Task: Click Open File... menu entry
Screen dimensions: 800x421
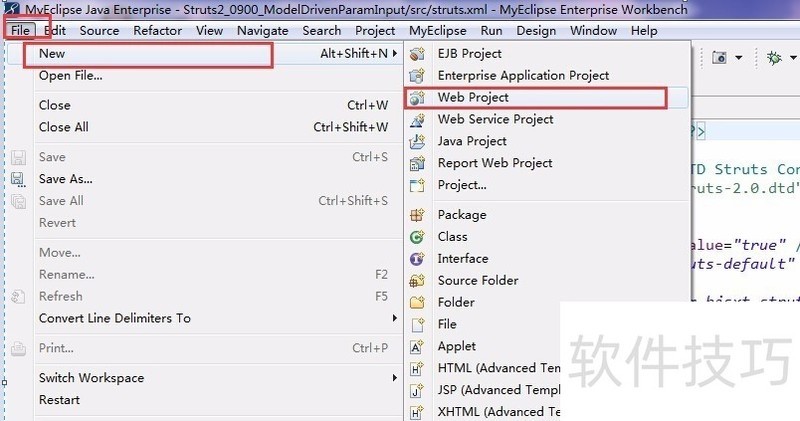Action: coord(70,75)
